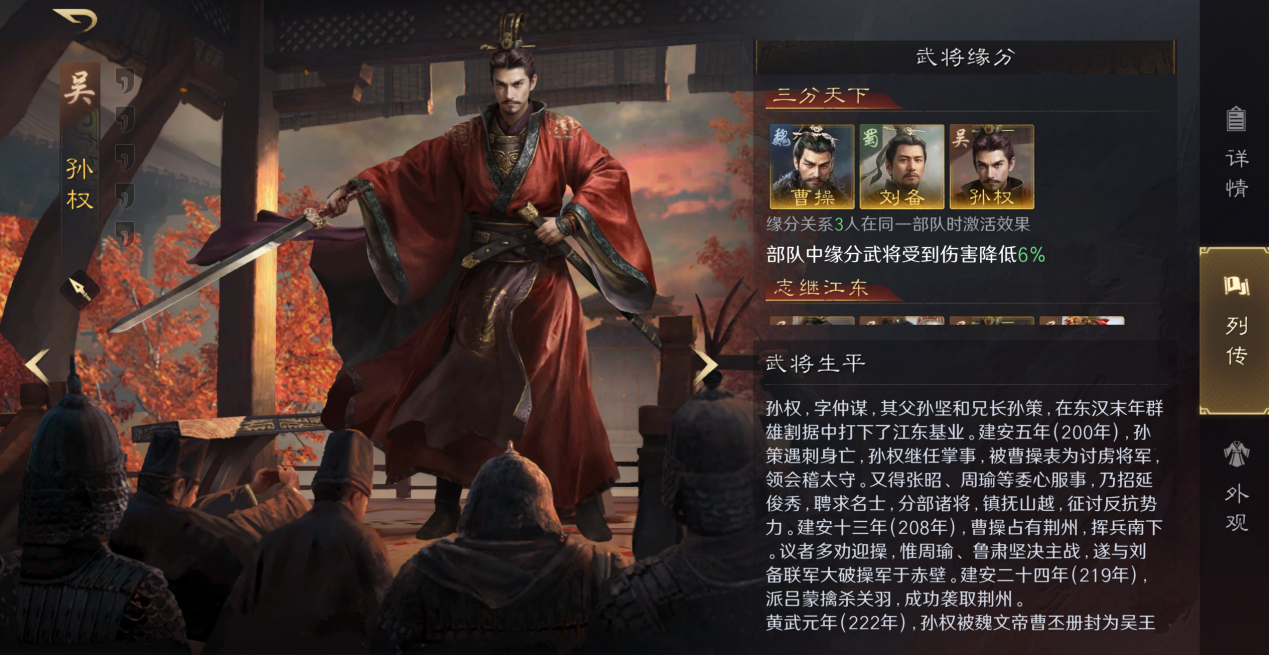Show next general with right arrow

click(706, 367)
